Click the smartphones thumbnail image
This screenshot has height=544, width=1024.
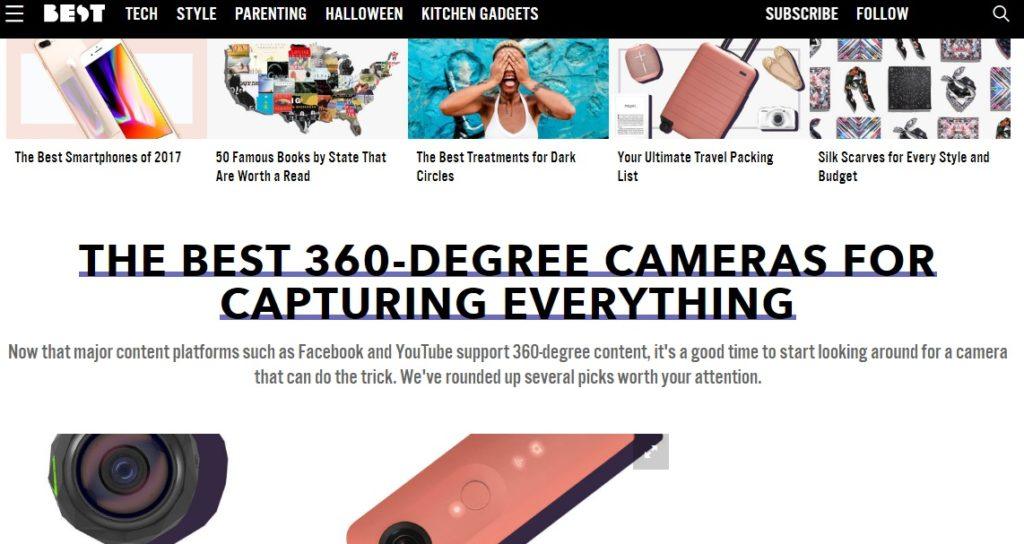pos(106,89)
